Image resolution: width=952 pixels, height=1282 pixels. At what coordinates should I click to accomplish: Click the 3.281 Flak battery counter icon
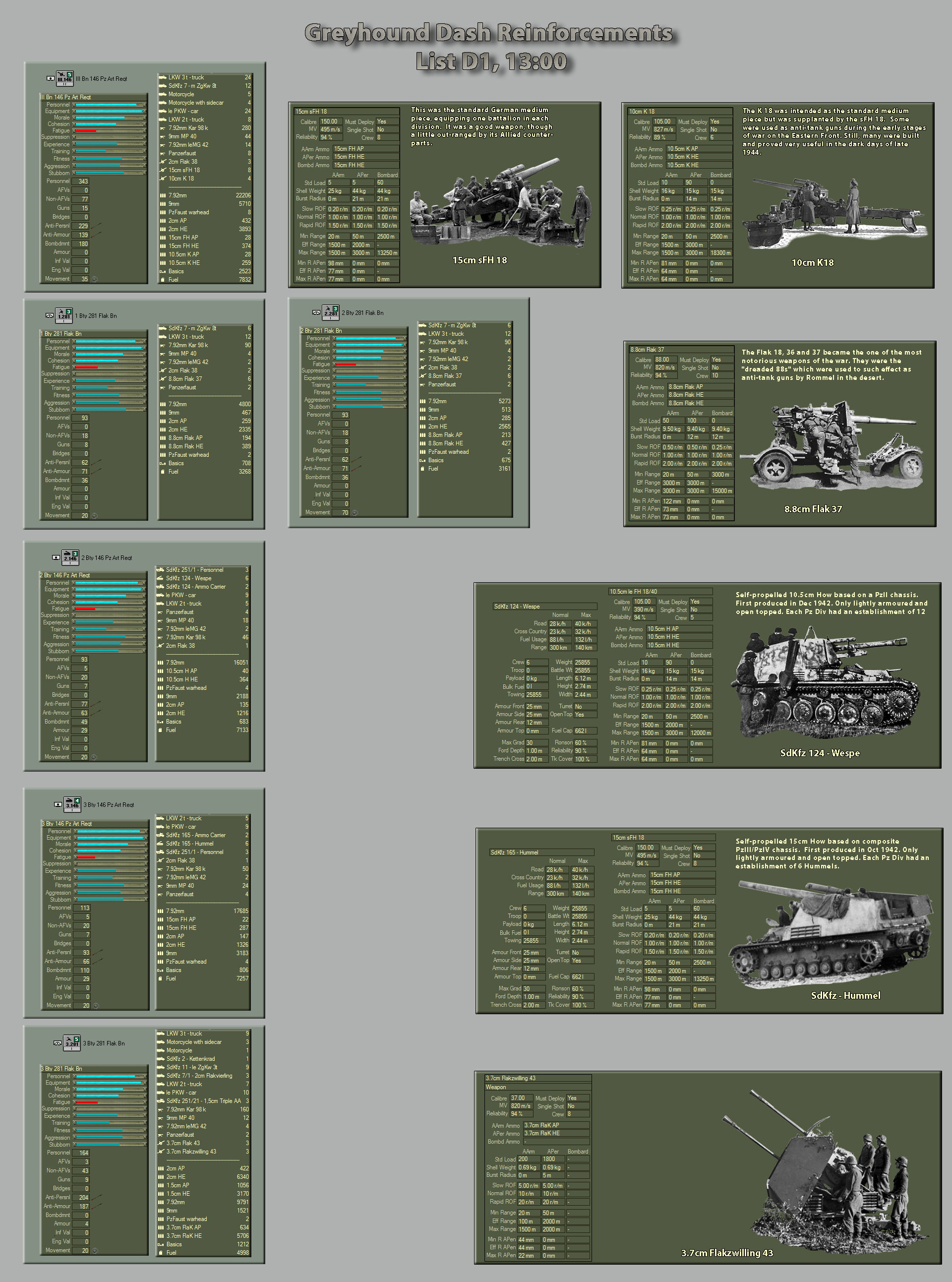pos(72,1042)
